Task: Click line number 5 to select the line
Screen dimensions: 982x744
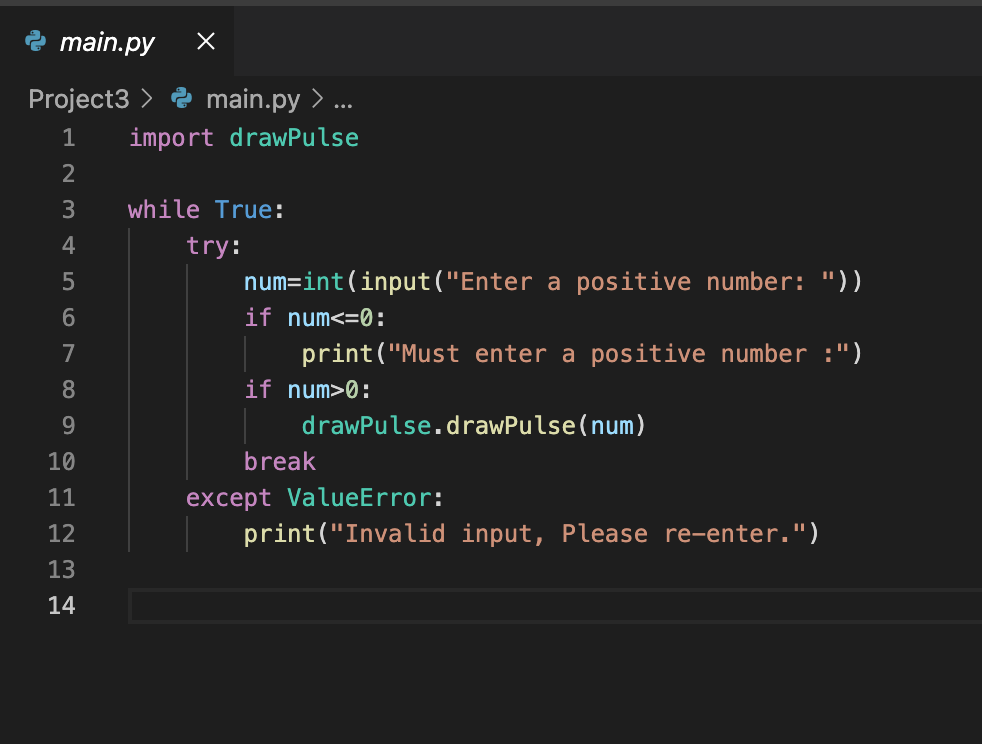Action: tap(68, 281)
